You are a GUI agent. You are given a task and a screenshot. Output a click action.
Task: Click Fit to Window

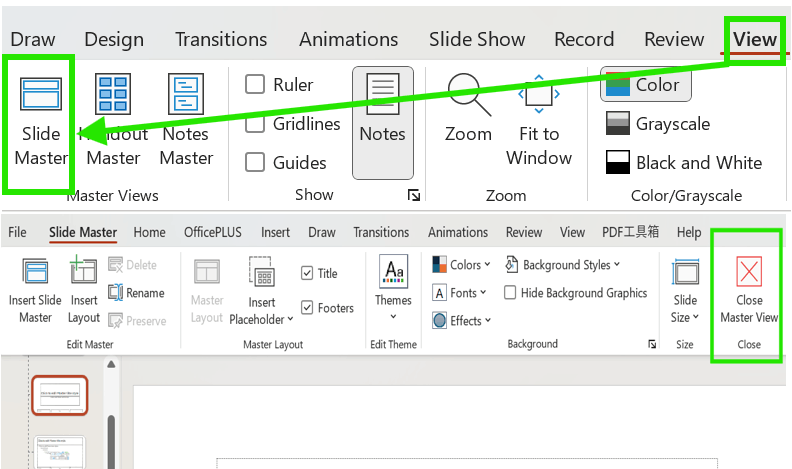pos(539,121)
